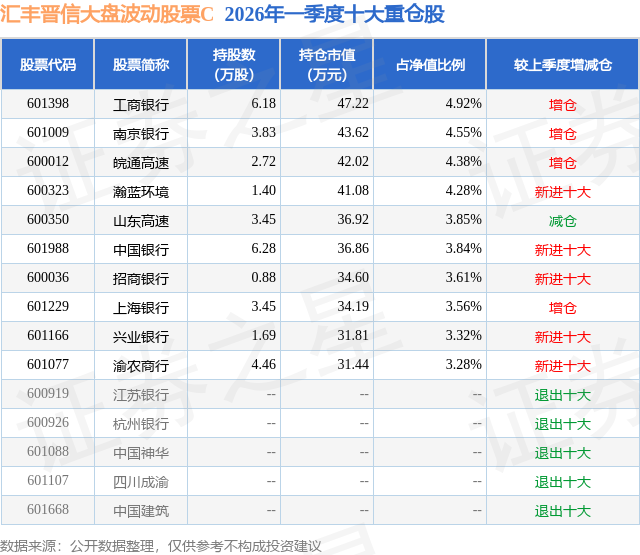Viewport: 640px width, 555px height.
Task: Open the 工商银行 stock name
Action: pos(141,105)
